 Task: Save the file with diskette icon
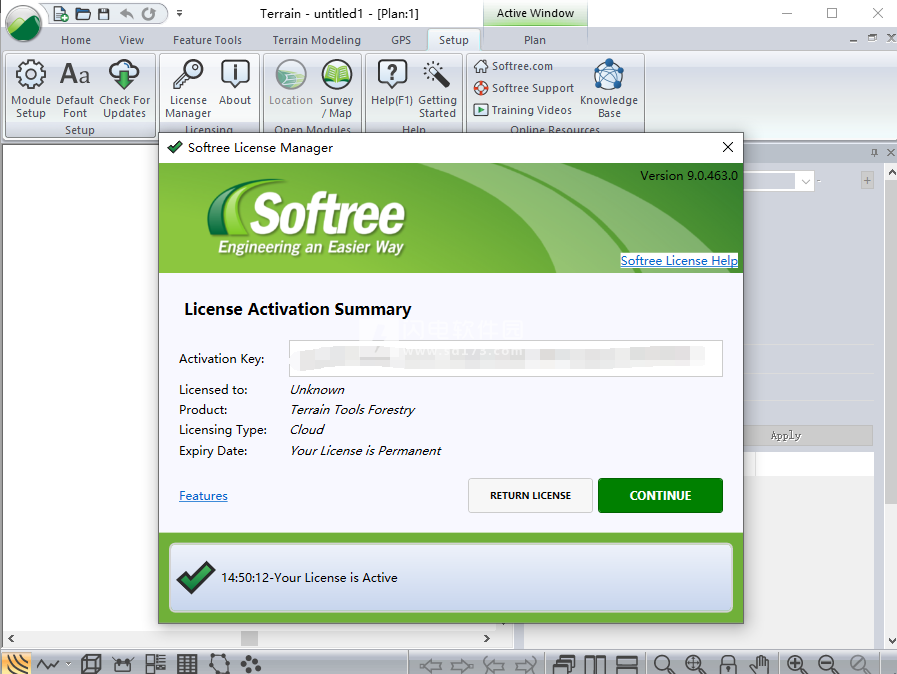[x=104, y=13]
